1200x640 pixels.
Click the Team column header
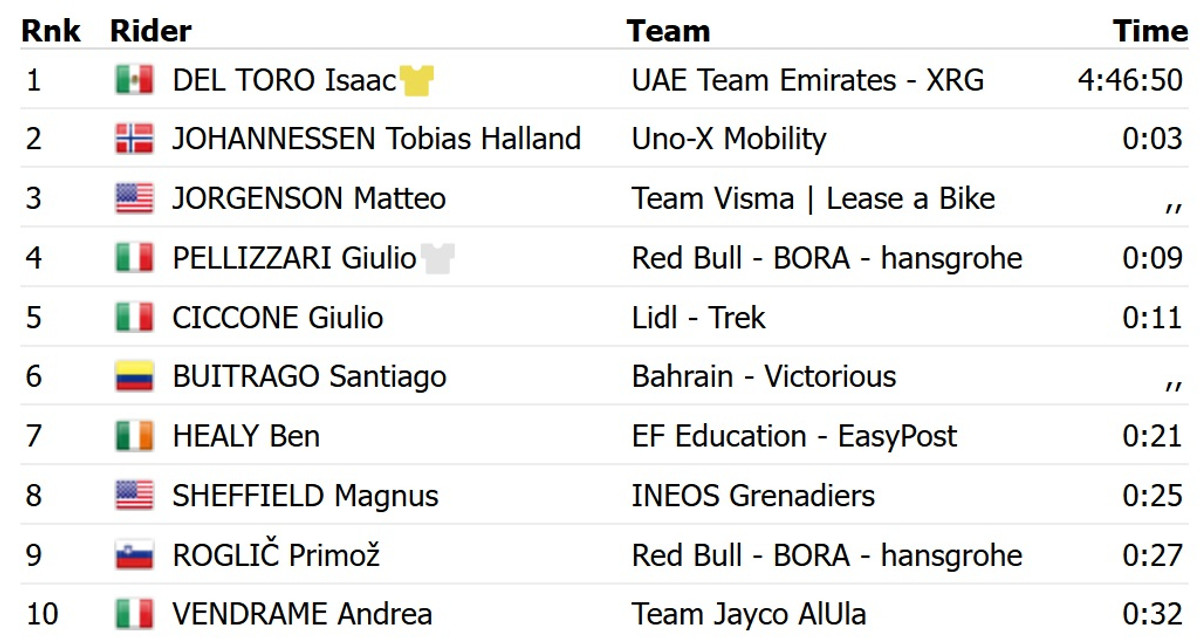click(x=668, y=31)
